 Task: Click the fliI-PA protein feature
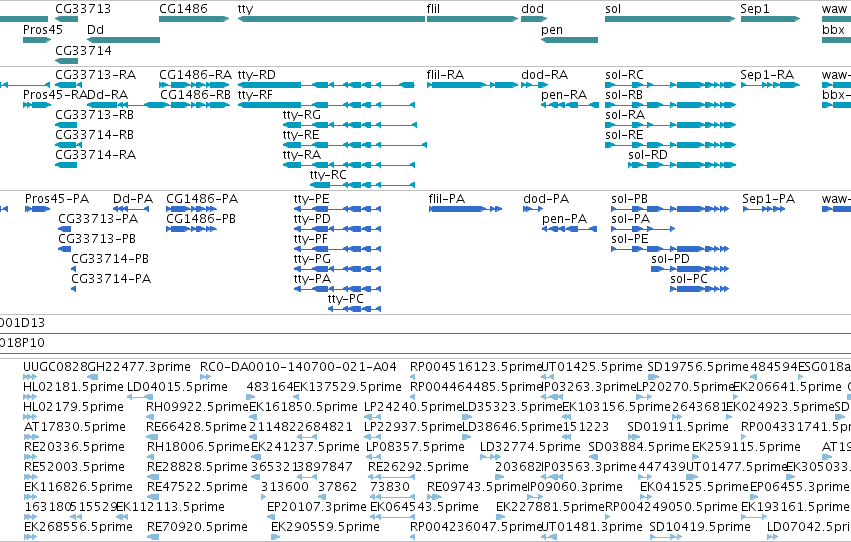[465, 209]
